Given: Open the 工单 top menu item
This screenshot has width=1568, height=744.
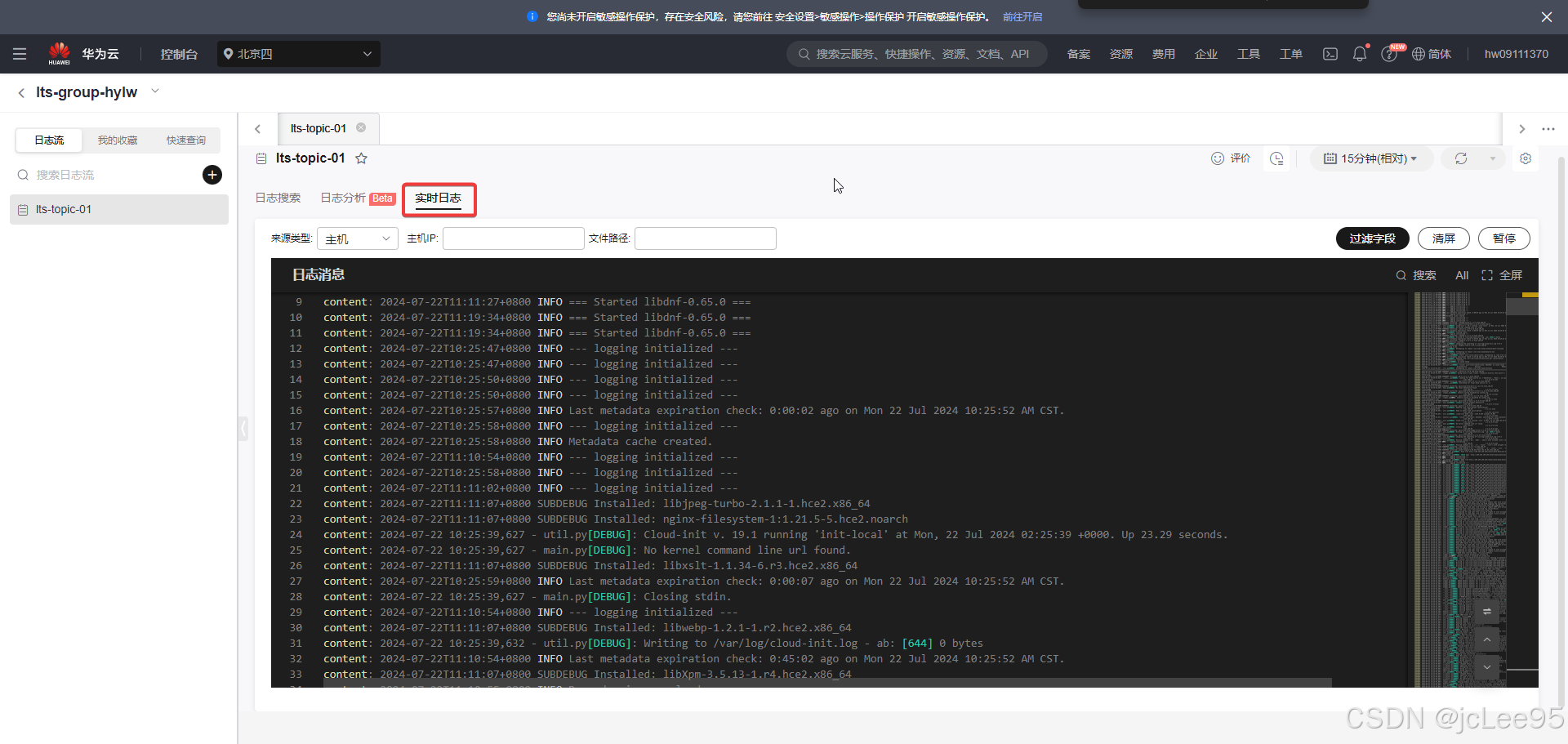Looking at the screenshot, I should click(x=1291, y=54).
